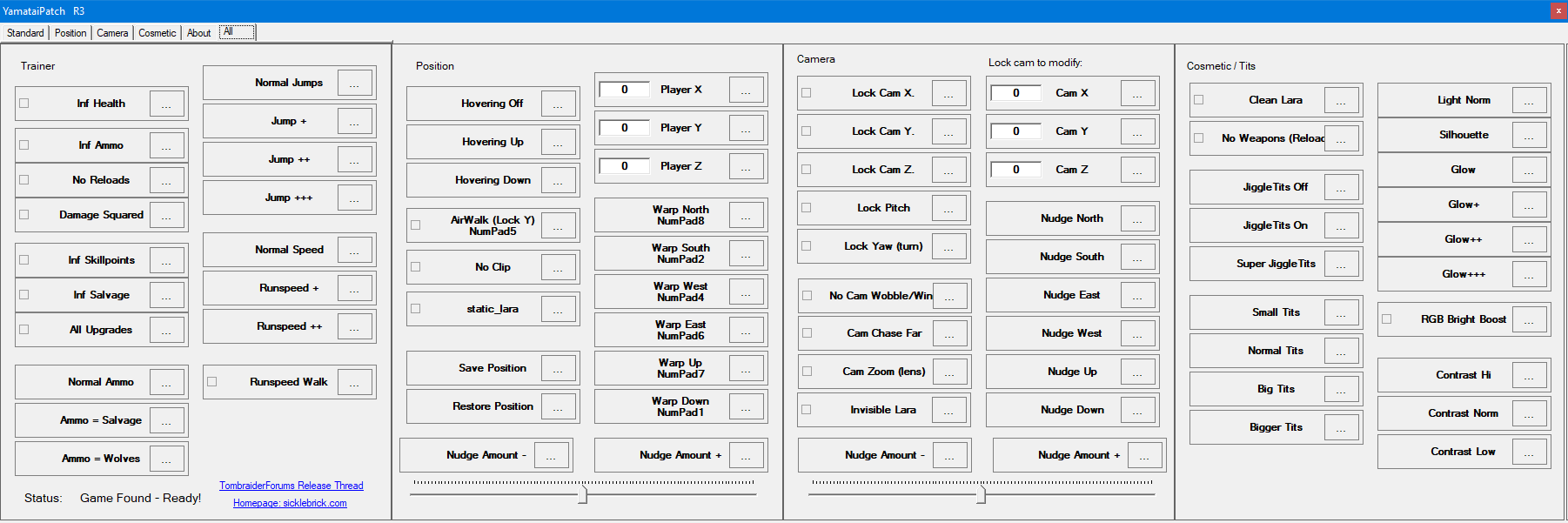This screenshot has width=1568, height=523.
Task: Click ellipsis button for Restore Position
Action: (559, 406)
